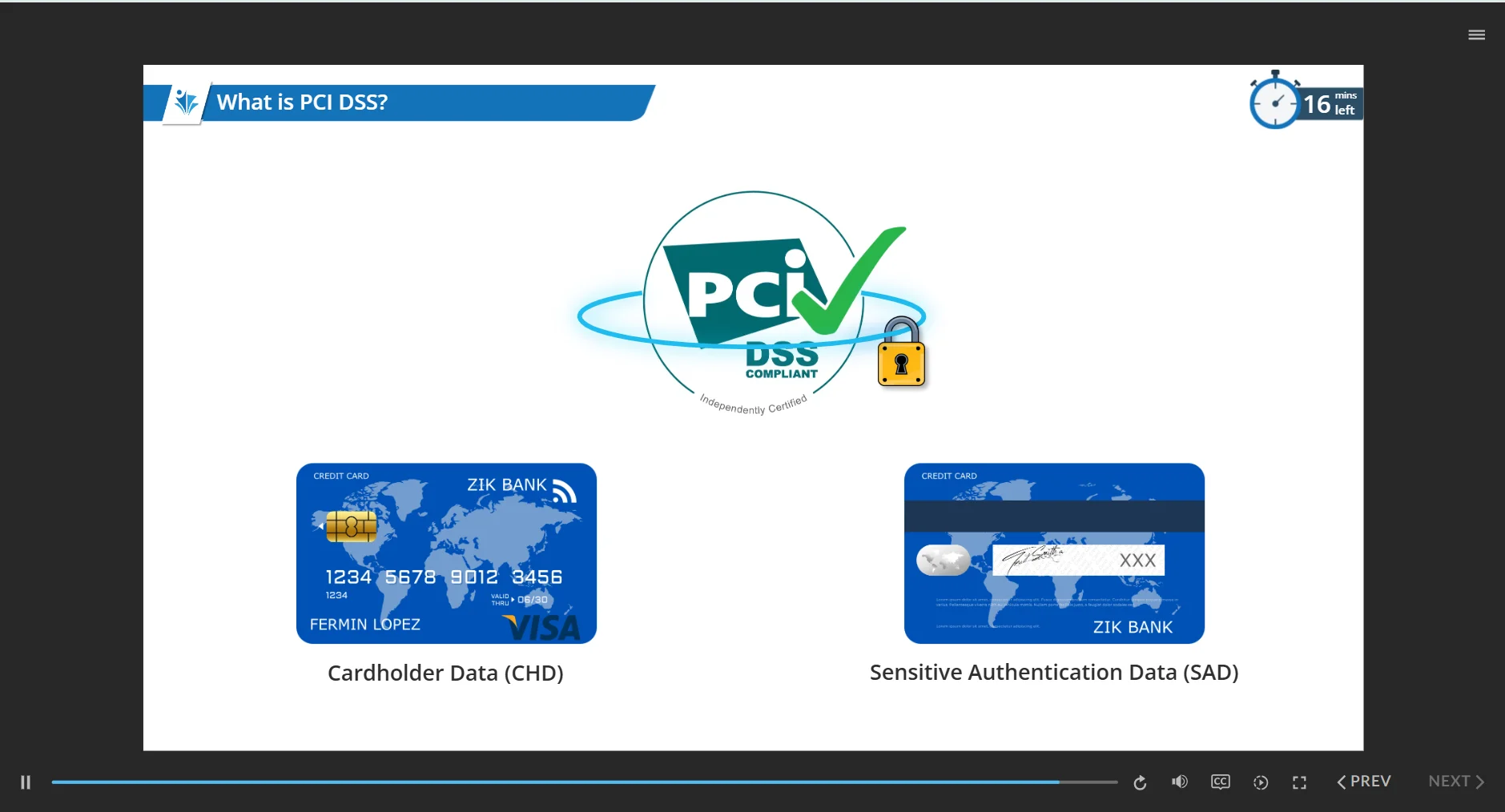Click the gold chip on the card
The image size is (1505, 812).
tap(351, 526)
